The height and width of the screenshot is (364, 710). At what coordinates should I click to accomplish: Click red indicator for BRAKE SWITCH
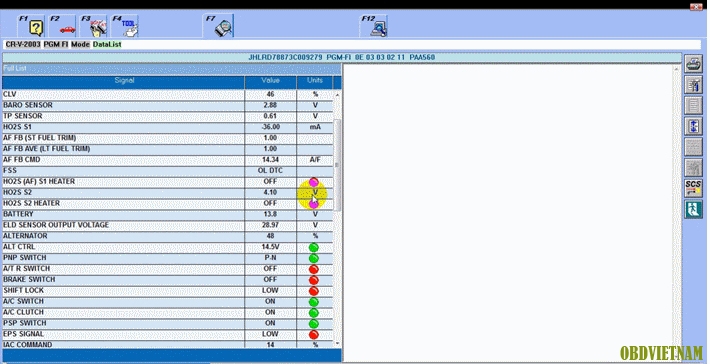(x=313, y=280)
